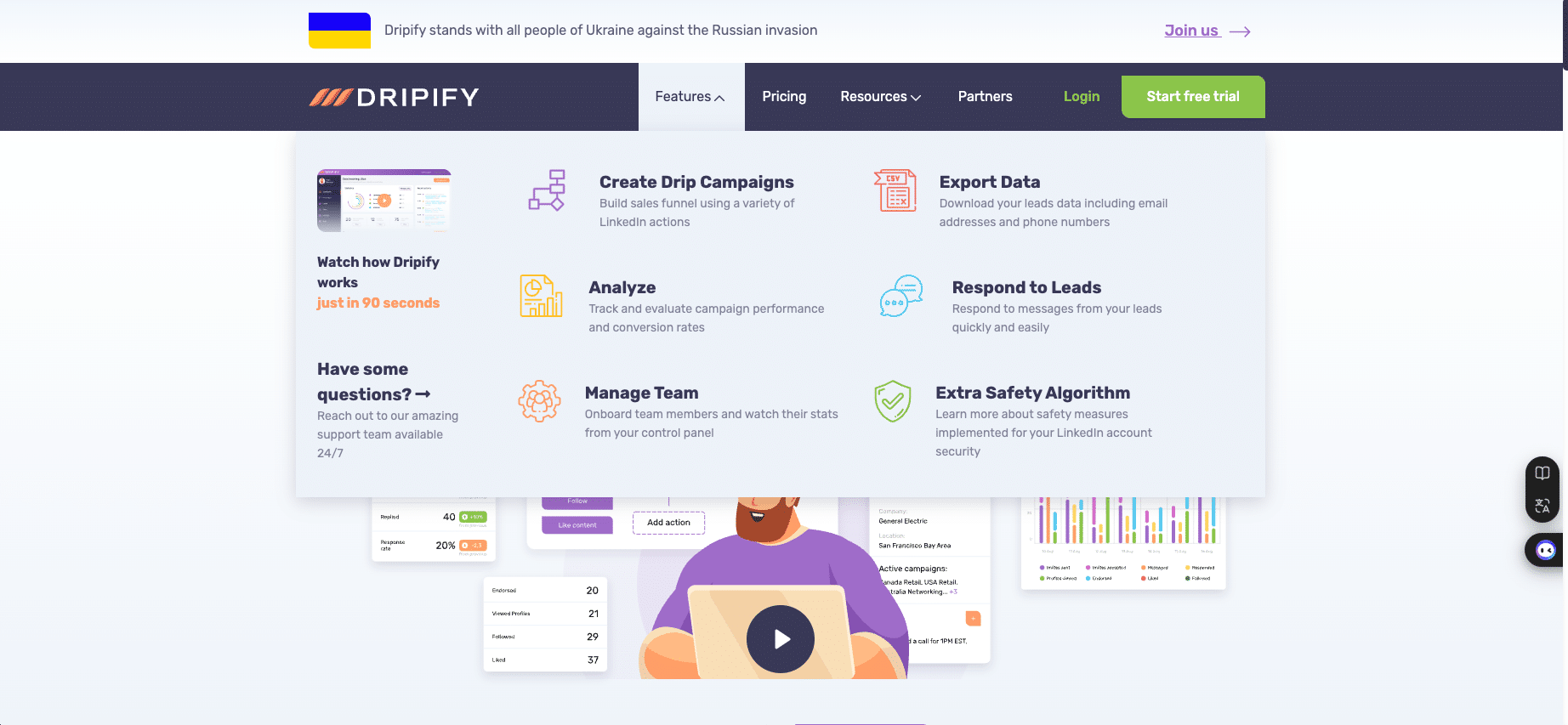Screen dimensions: 1568x725
Task: Open Create Drip Campaigns feature
Action: pos(696,182)
